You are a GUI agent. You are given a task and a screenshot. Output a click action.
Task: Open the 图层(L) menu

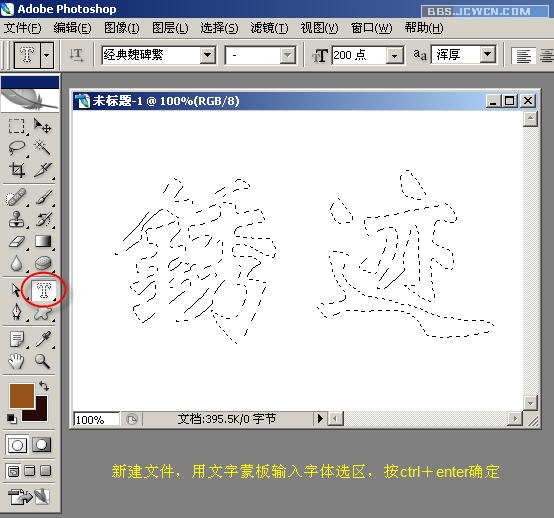[x=170, y=28]
